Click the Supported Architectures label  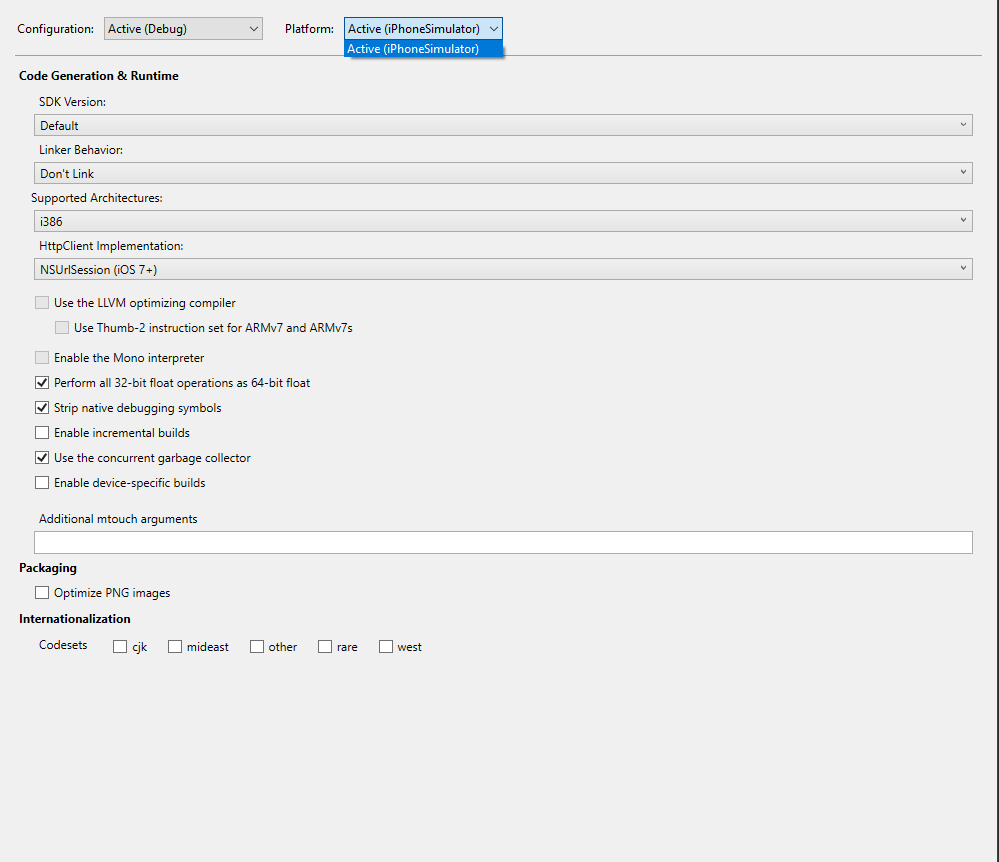(97, 198)
